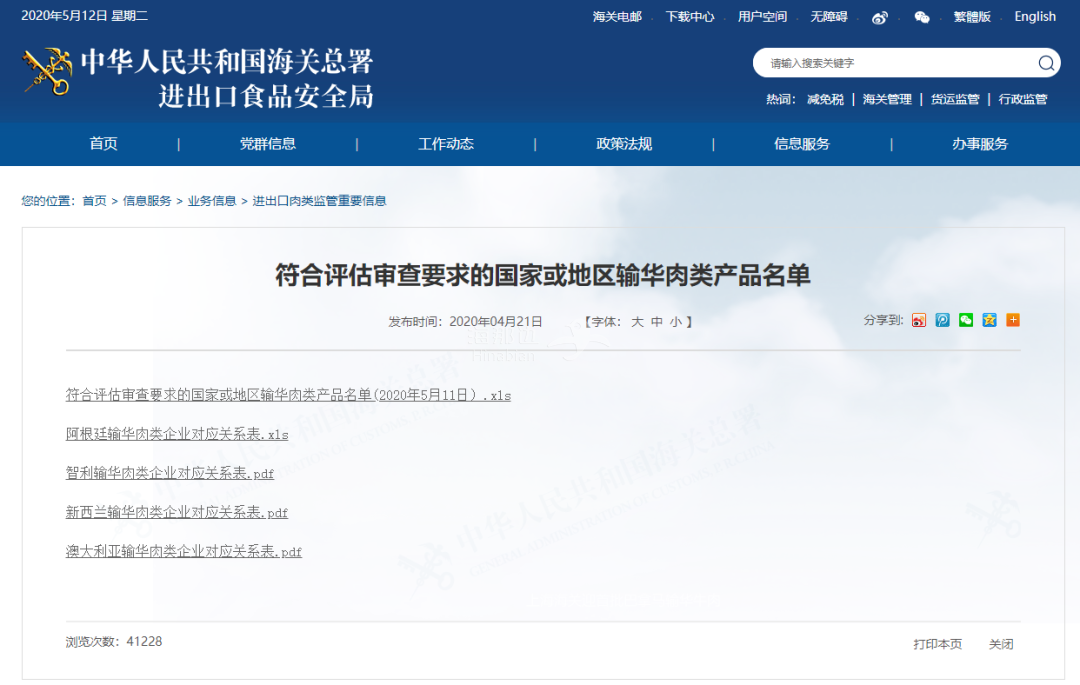Click the WeChat icon in top bar
1080x685 pixels.
922,17
